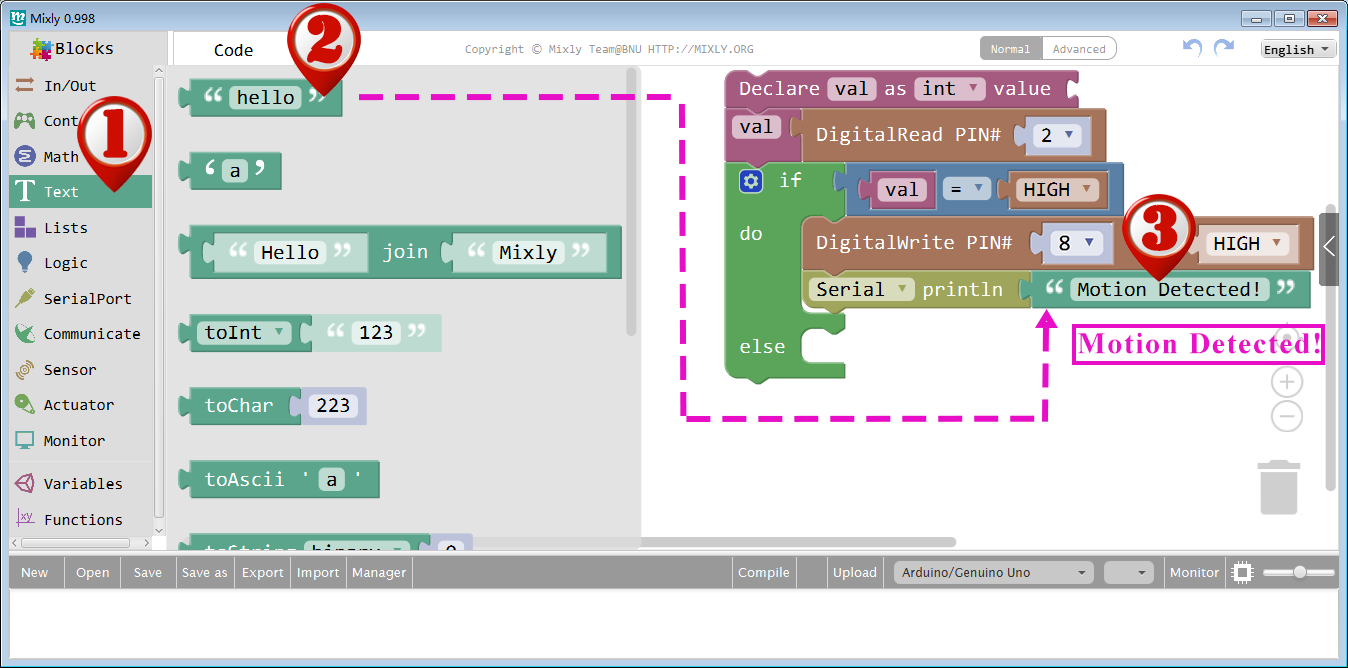Open the English language dropdown
This screenshot has width=1348, height=668.
(1298, 49)
